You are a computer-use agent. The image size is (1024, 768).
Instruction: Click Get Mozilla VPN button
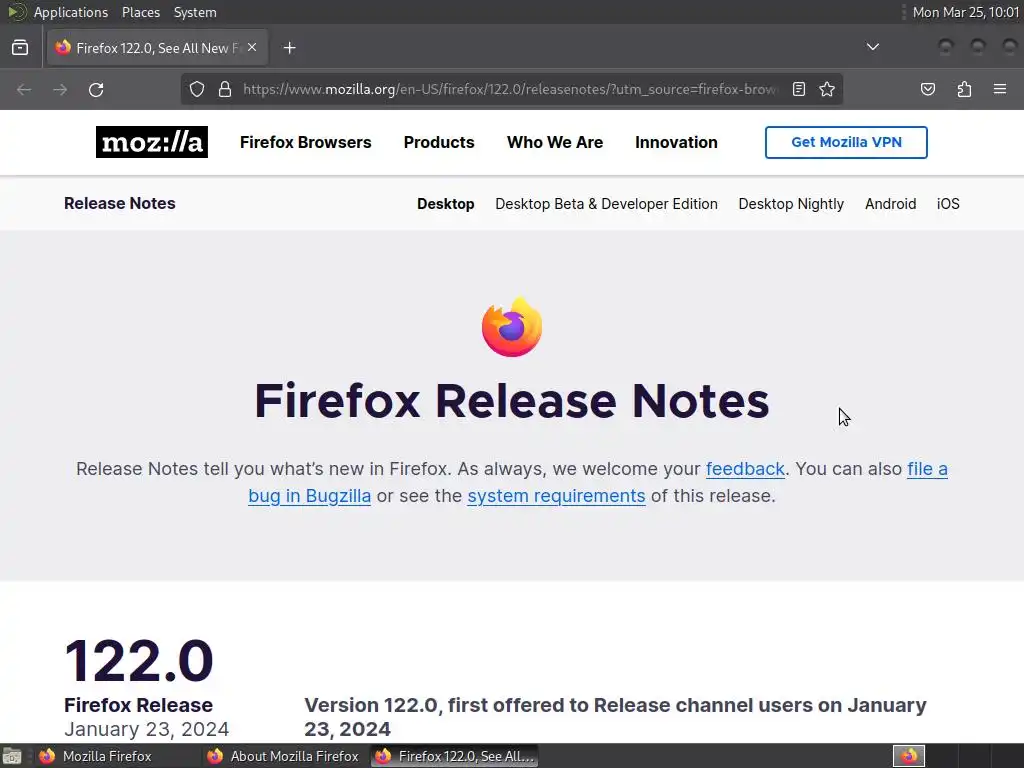click(846, 142)
